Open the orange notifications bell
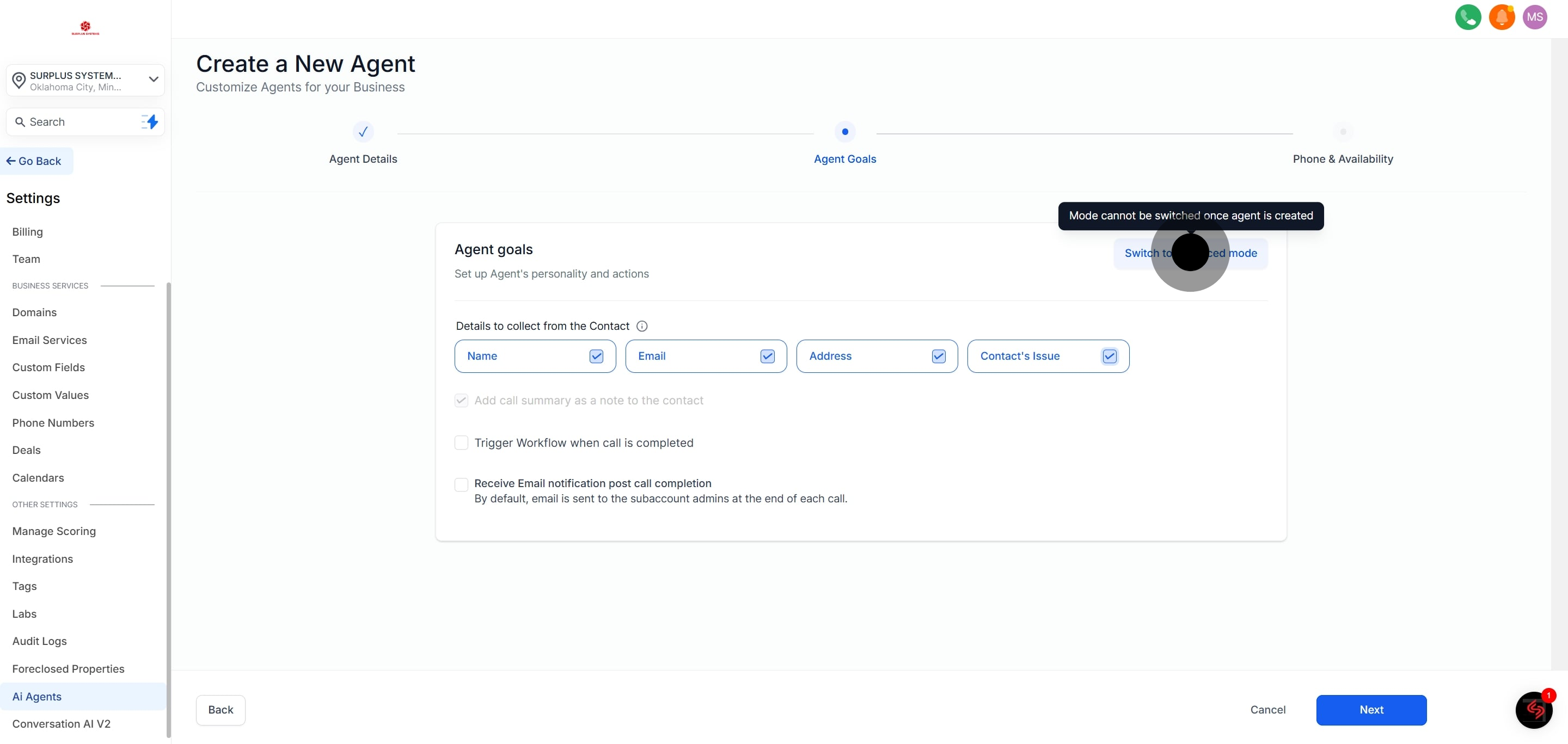1568x744 pixels. (x=1501, y=17)
